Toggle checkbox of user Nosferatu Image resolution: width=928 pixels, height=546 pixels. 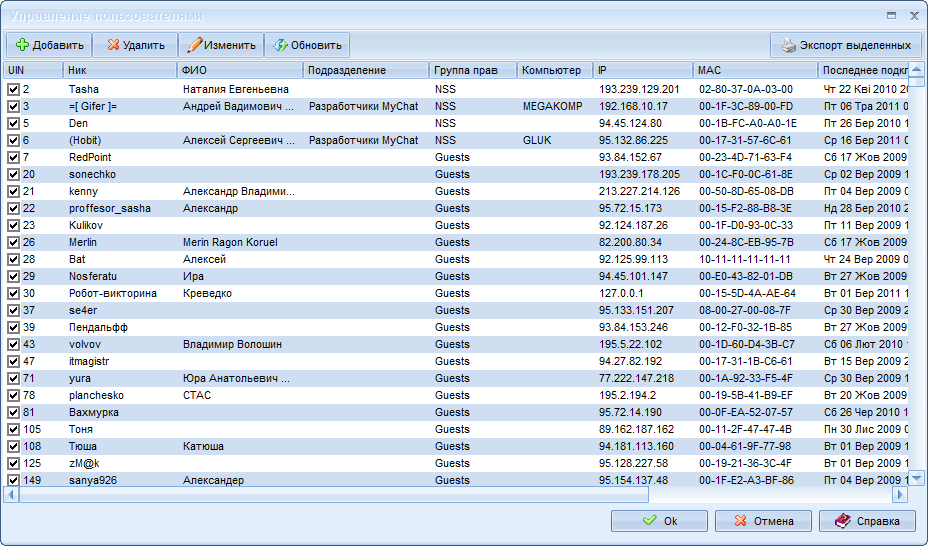click(x=13, y=276)
